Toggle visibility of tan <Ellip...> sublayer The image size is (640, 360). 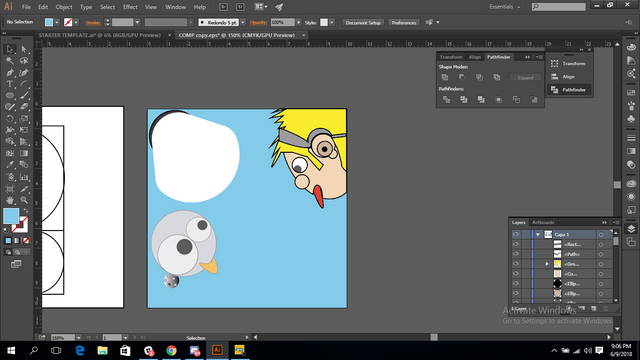pos(516,293)
